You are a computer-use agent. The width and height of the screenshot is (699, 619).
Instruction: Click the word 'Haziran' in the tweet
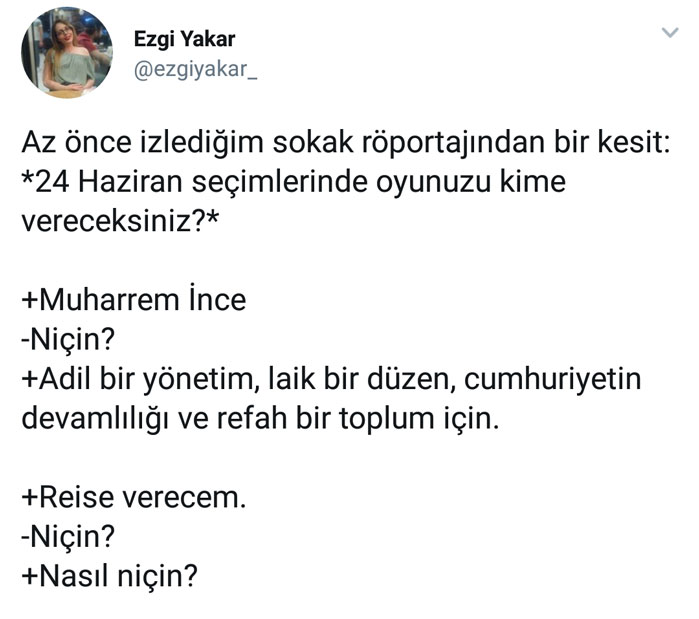click(x=130, y=182)
